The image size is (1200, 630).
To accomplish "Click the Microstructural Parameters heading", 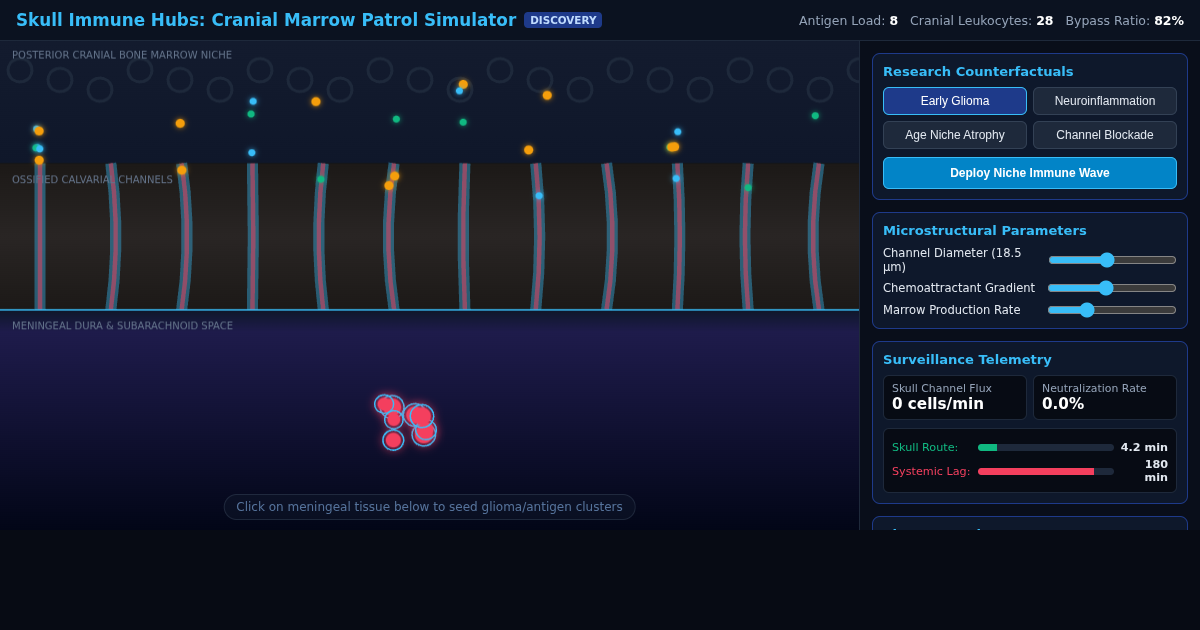I will pyautogui.click(x=985, y=231).
